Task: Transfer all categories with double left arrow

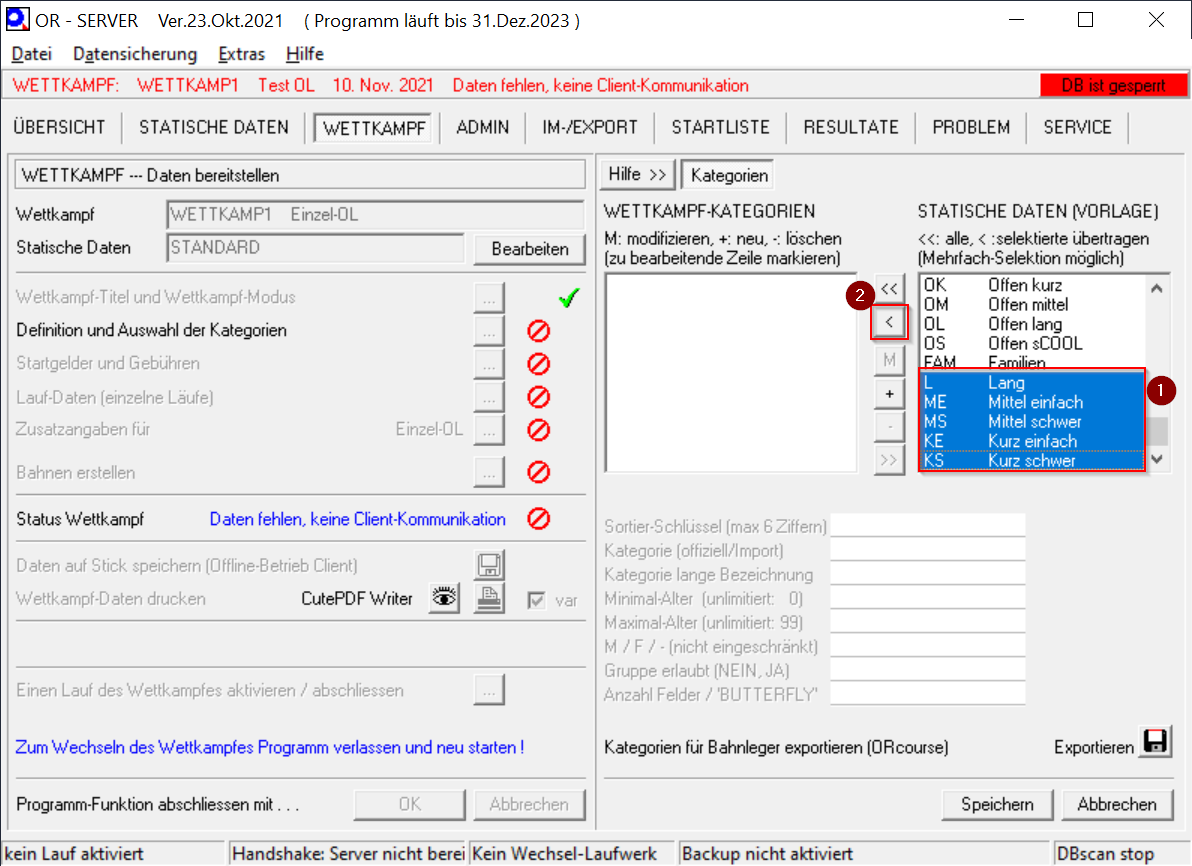Action: point(889,288)
